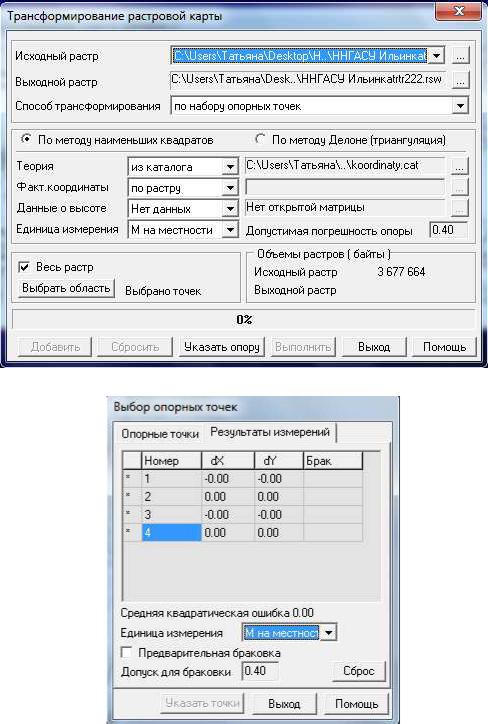Expand the Теория 'из каталога' combo box
The image size is (488, 724).
click(229, 166)
